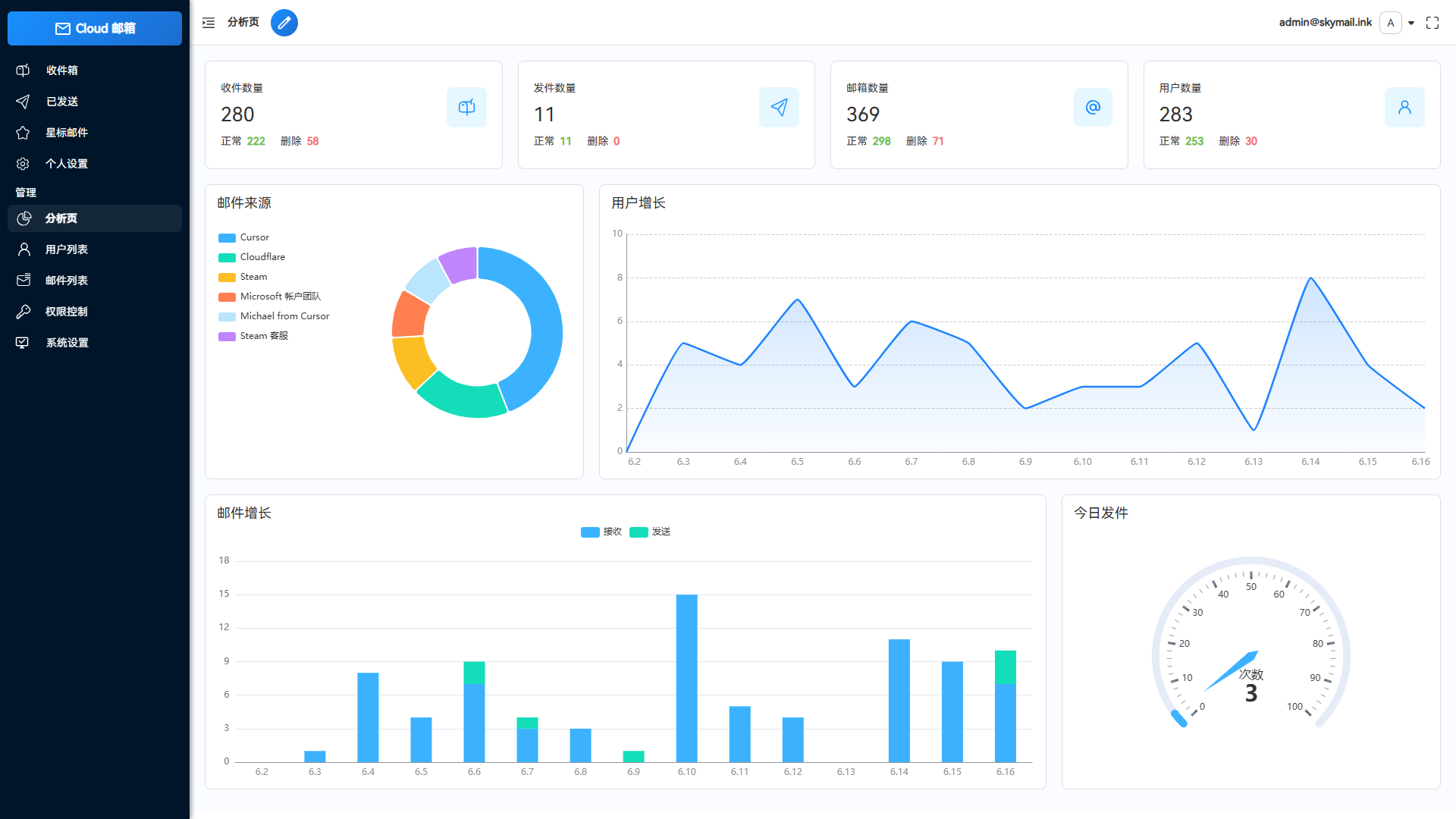Open the 个人设置 gear icon
This screenshot has width=1456, height=819.
22,163
